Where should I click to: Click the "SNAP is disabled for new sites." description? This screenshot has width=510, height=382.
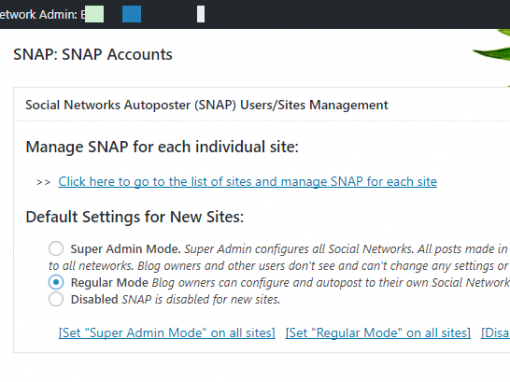pyautogui.click(x=201, y=299)
